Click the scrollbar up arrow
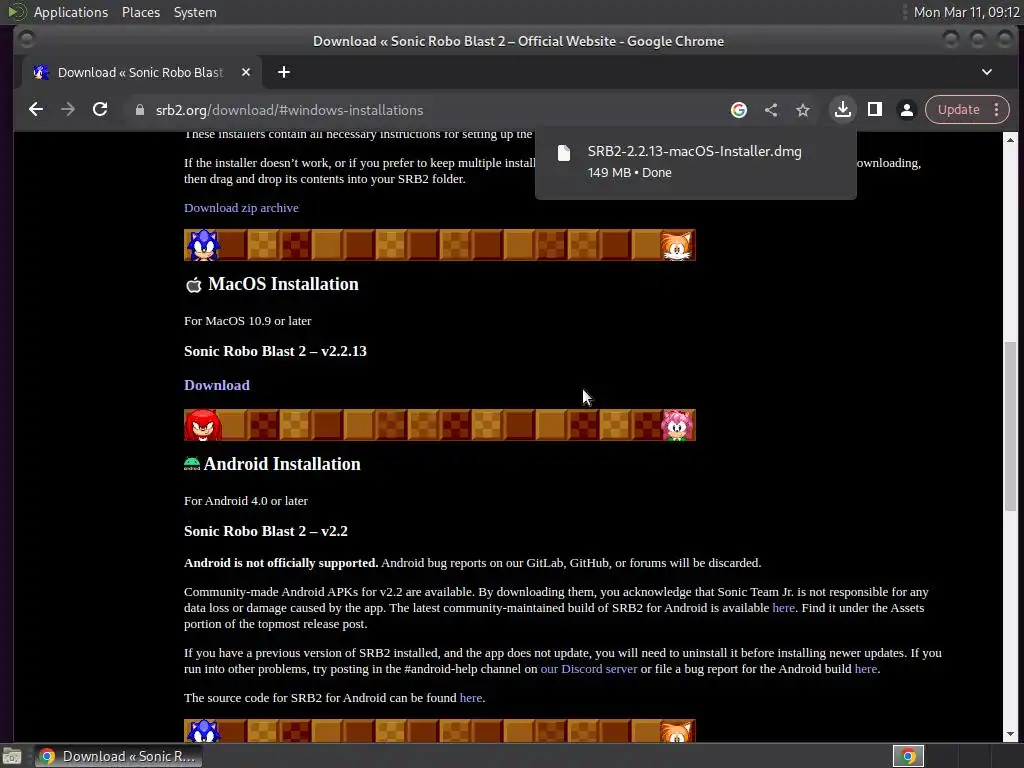This screenshot has width=1024, height=768. (x=1010, y=140)
